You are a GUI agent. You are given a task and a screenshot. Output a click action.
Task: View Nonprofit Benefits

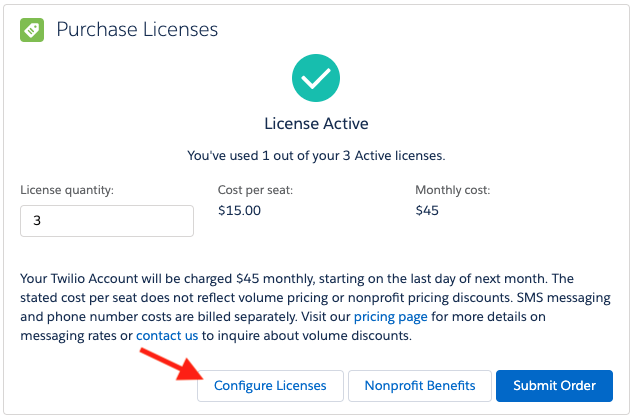419,386
